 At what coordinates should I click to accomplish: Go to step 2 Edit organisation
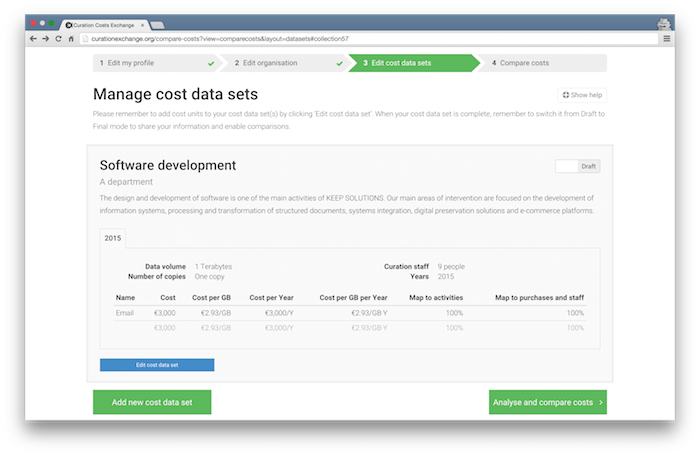pyautogui.click(x=286, y=63)
